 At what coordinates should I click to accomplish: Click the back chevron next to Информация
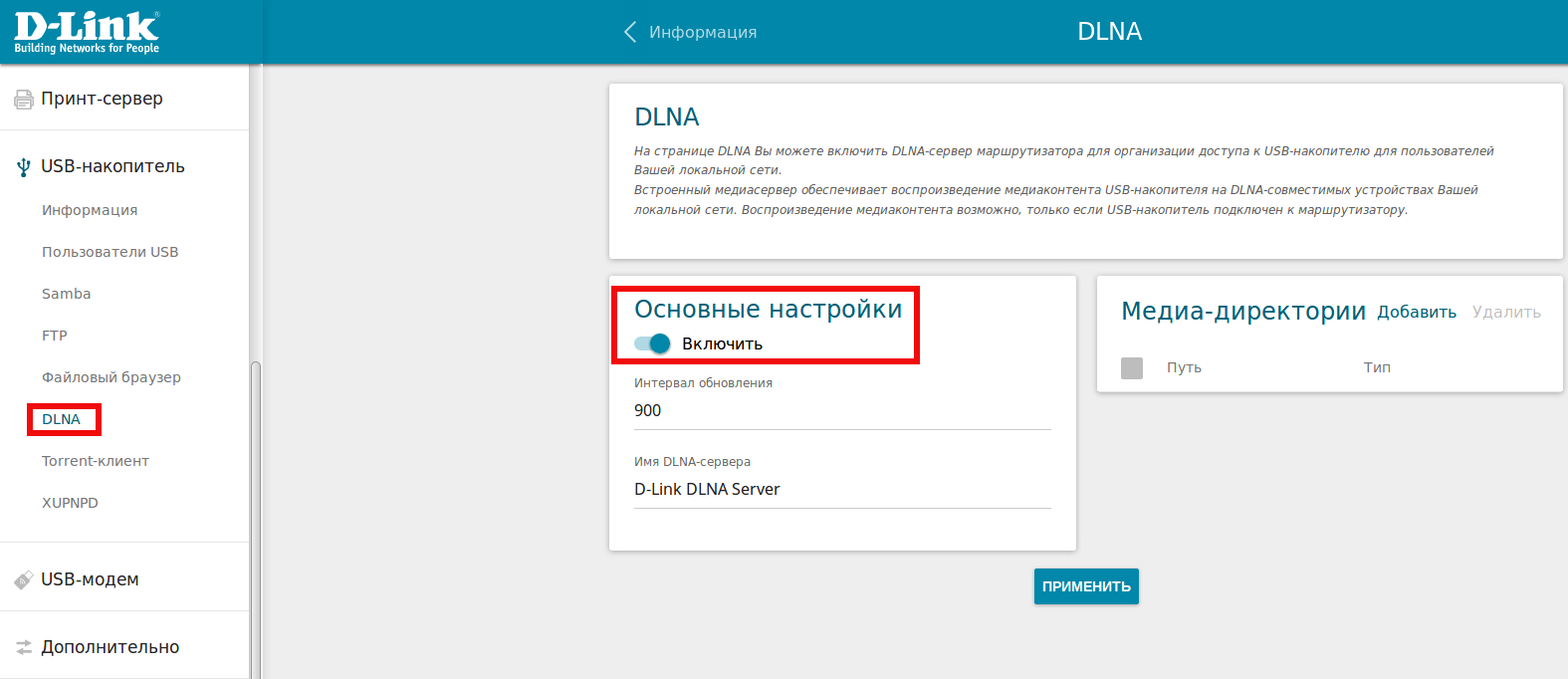[629, 32]
